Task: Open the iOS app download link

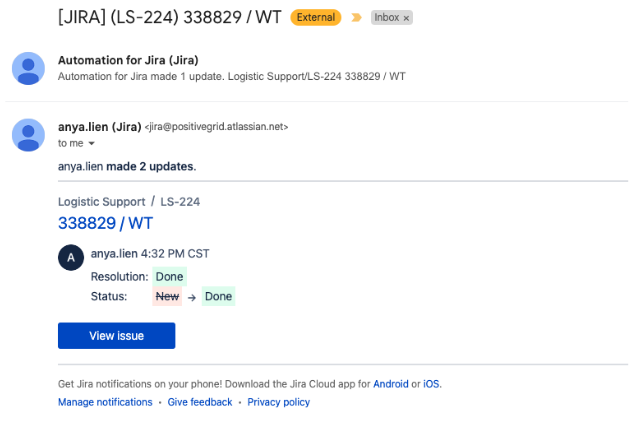Action: [x=431, y=384]
